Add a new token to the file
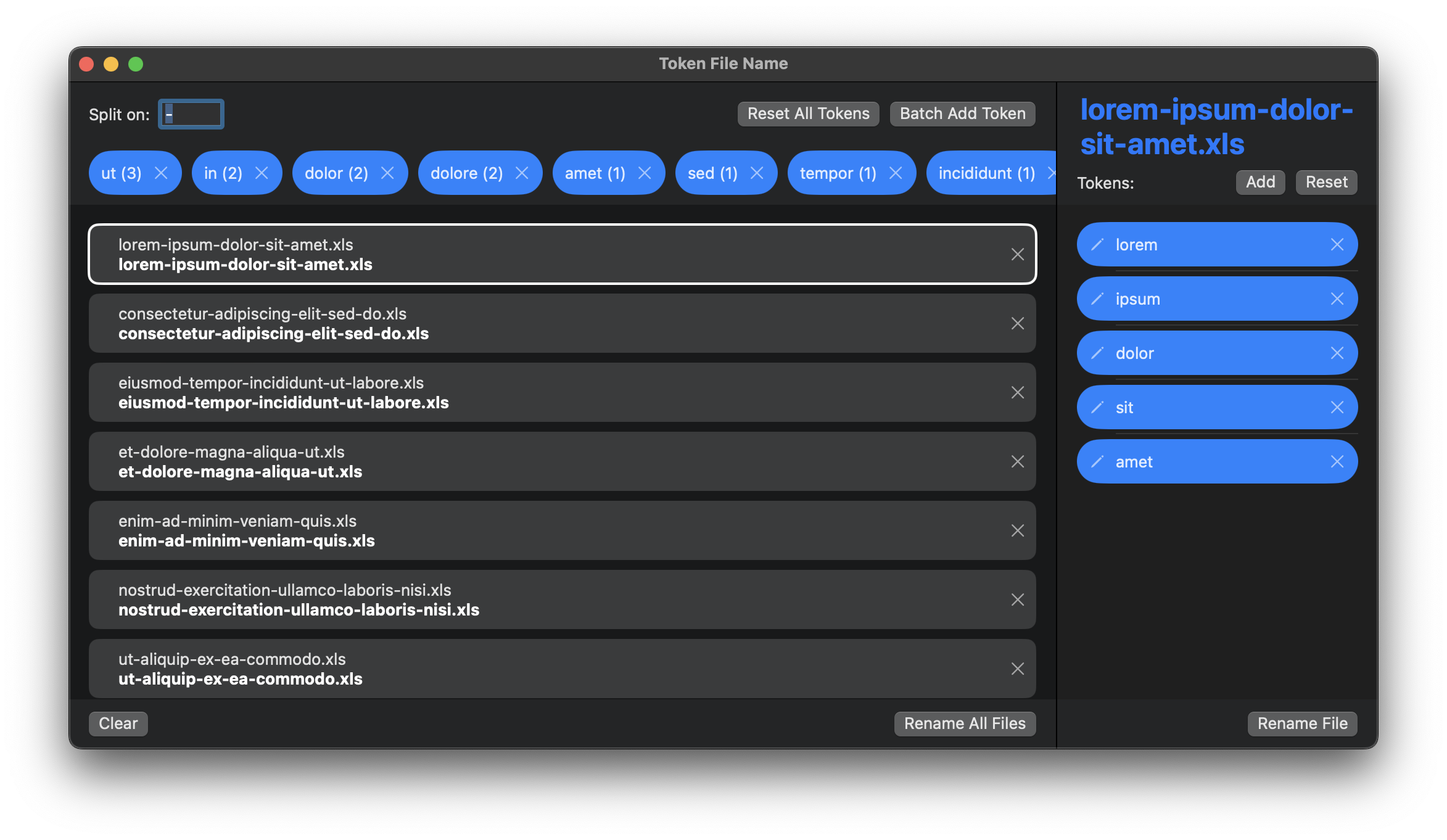 pyautogui.click(x=1259, y=183)
